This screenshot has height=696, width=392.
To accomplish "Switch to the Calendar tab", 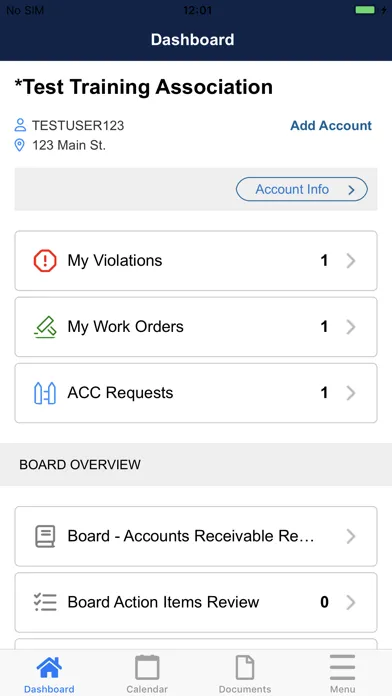I will tap(147, 674).
